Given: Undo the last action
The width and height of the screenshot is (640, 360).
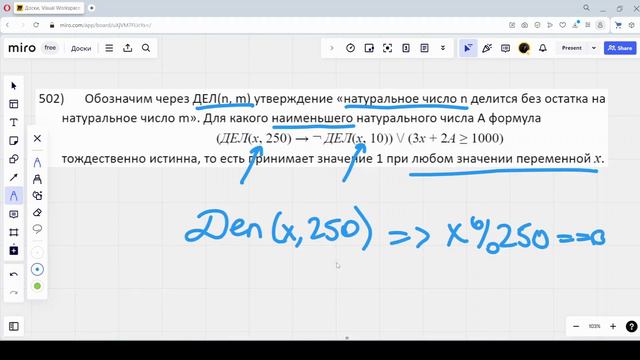Looking at the screenshot, I should click(13, 274).
